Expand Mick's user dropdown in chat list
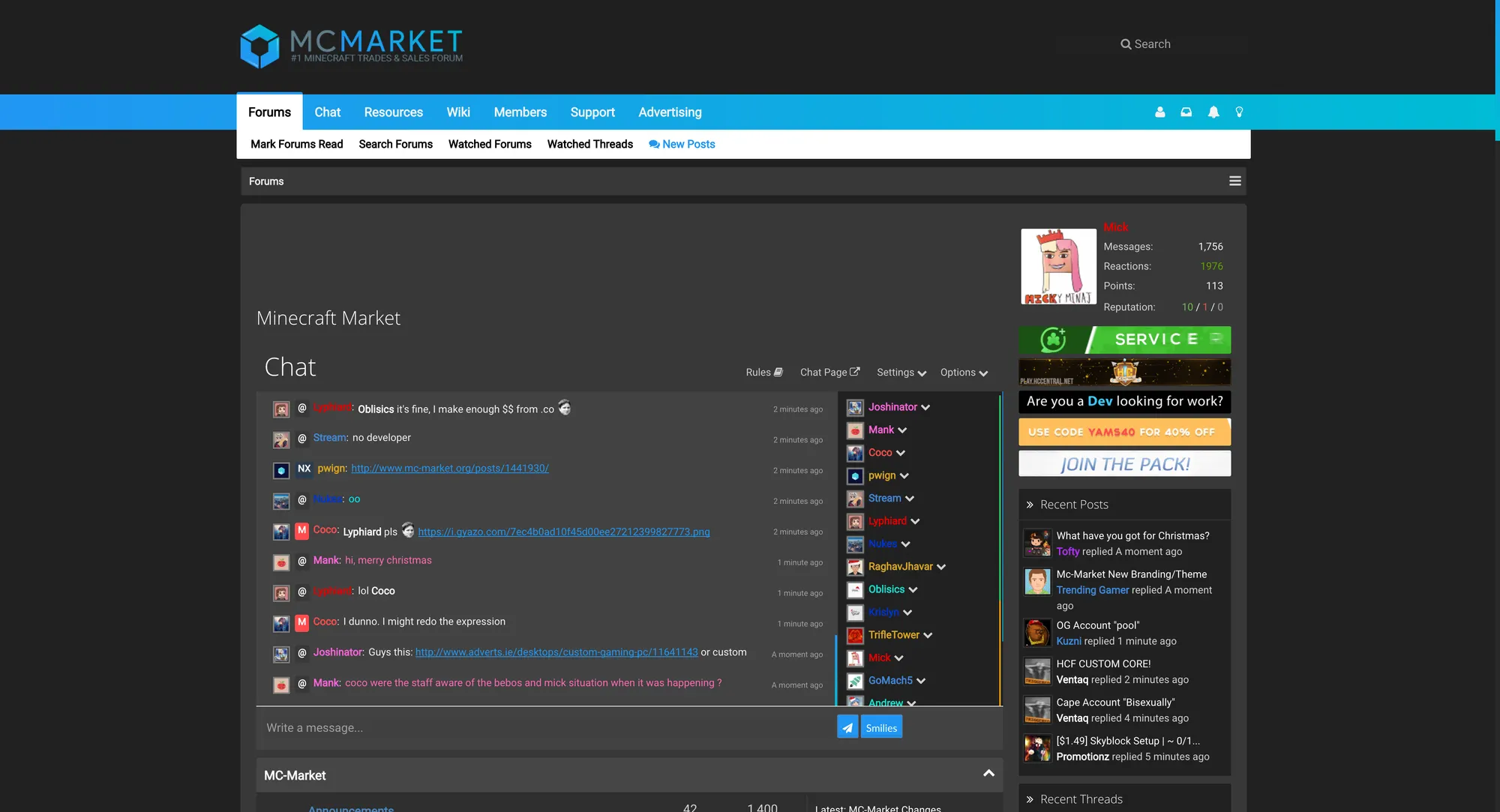 pyautogui.click(x=899, y=658)
